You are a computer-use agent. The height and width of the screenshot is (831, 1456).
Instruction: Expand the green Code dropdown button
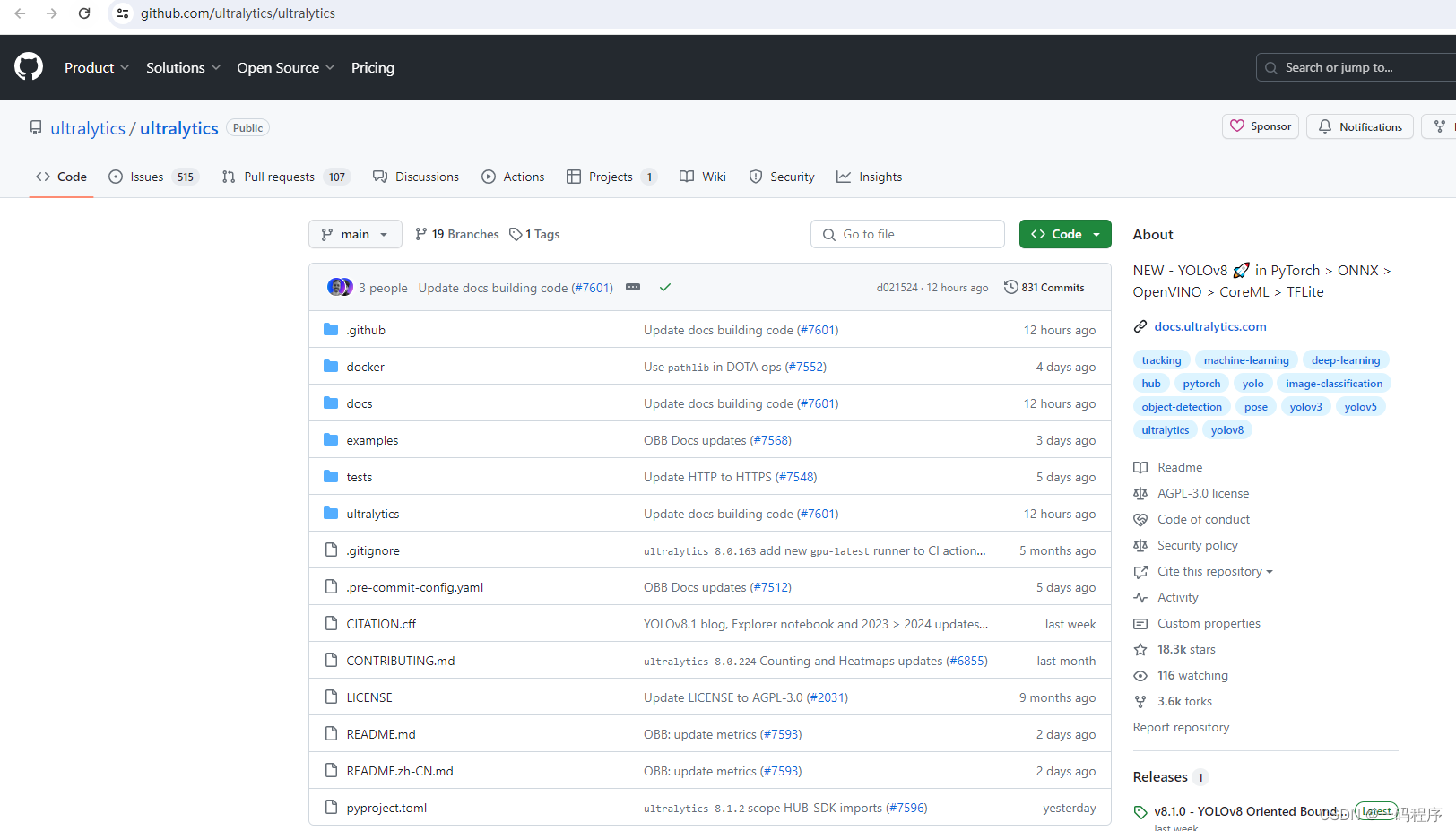point(1065,234)
